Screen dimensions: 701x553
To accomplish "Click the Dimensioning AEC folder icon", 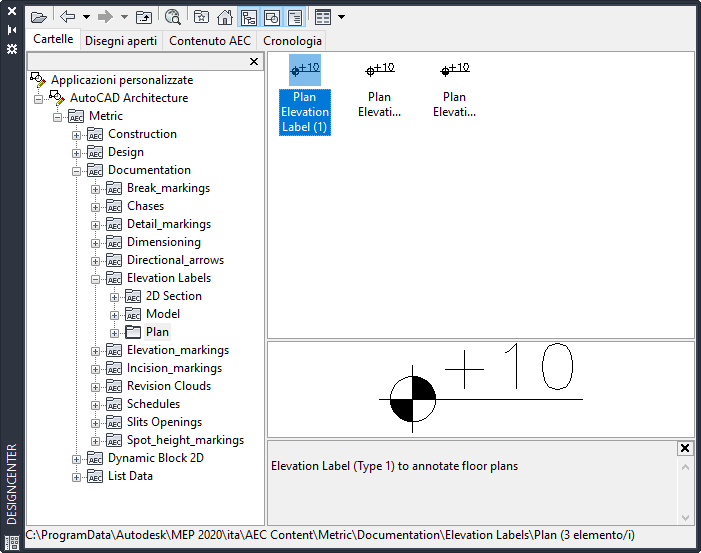I will 114,242.
